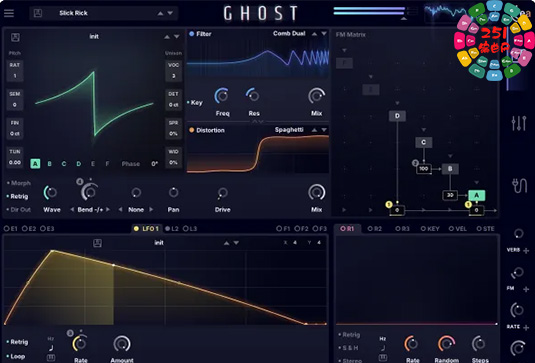Open the mixer faders icon on right sidebar

[x=519, y=123]
